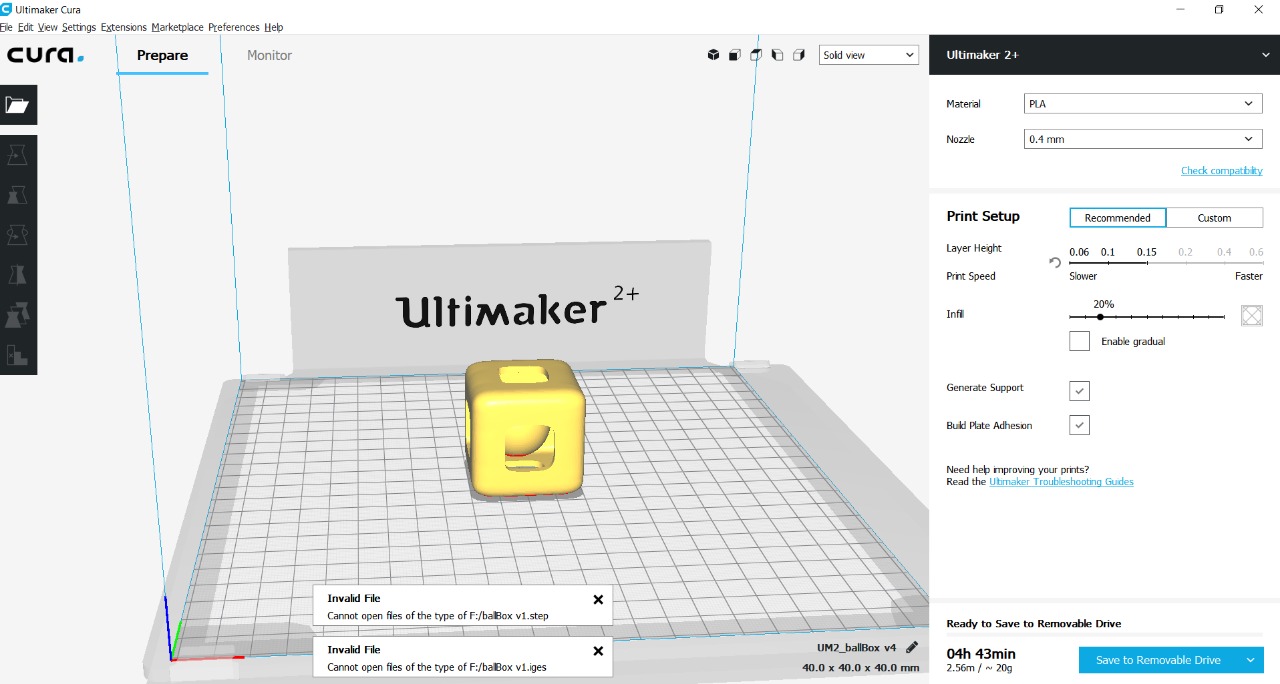Switch camera to 3D perspective view icon
Screen dimensions: 1280x684
[713, 55]
